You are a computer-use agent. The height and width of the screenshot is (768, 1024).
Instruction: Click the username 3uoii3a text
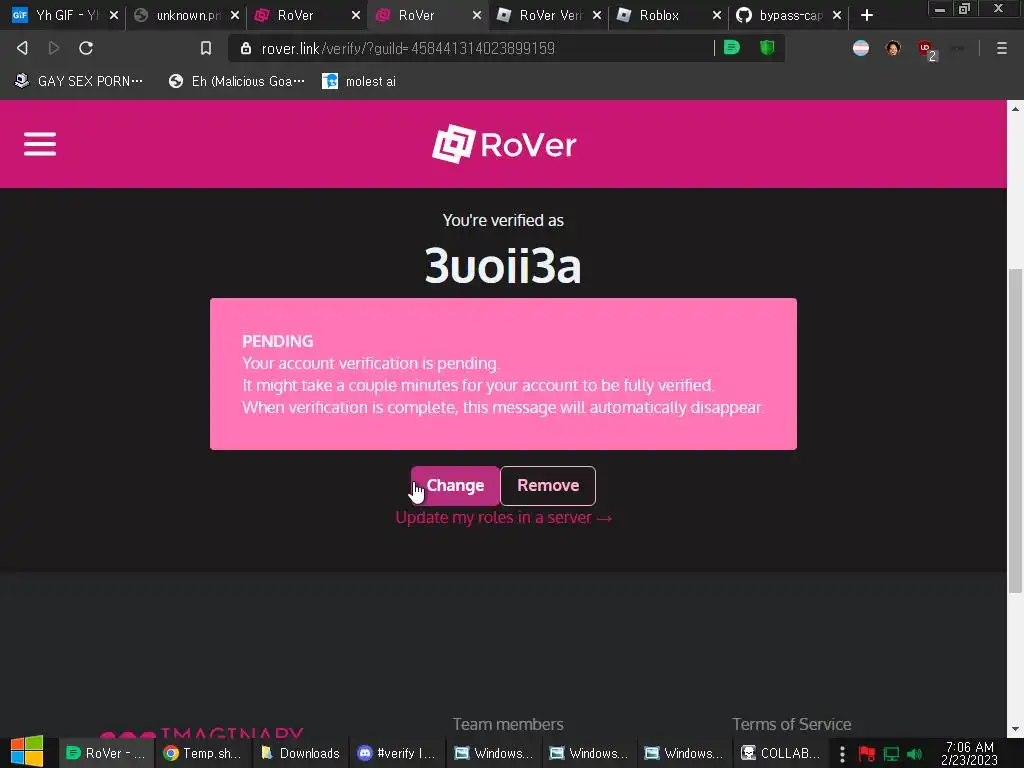click(x=503, y=266)
